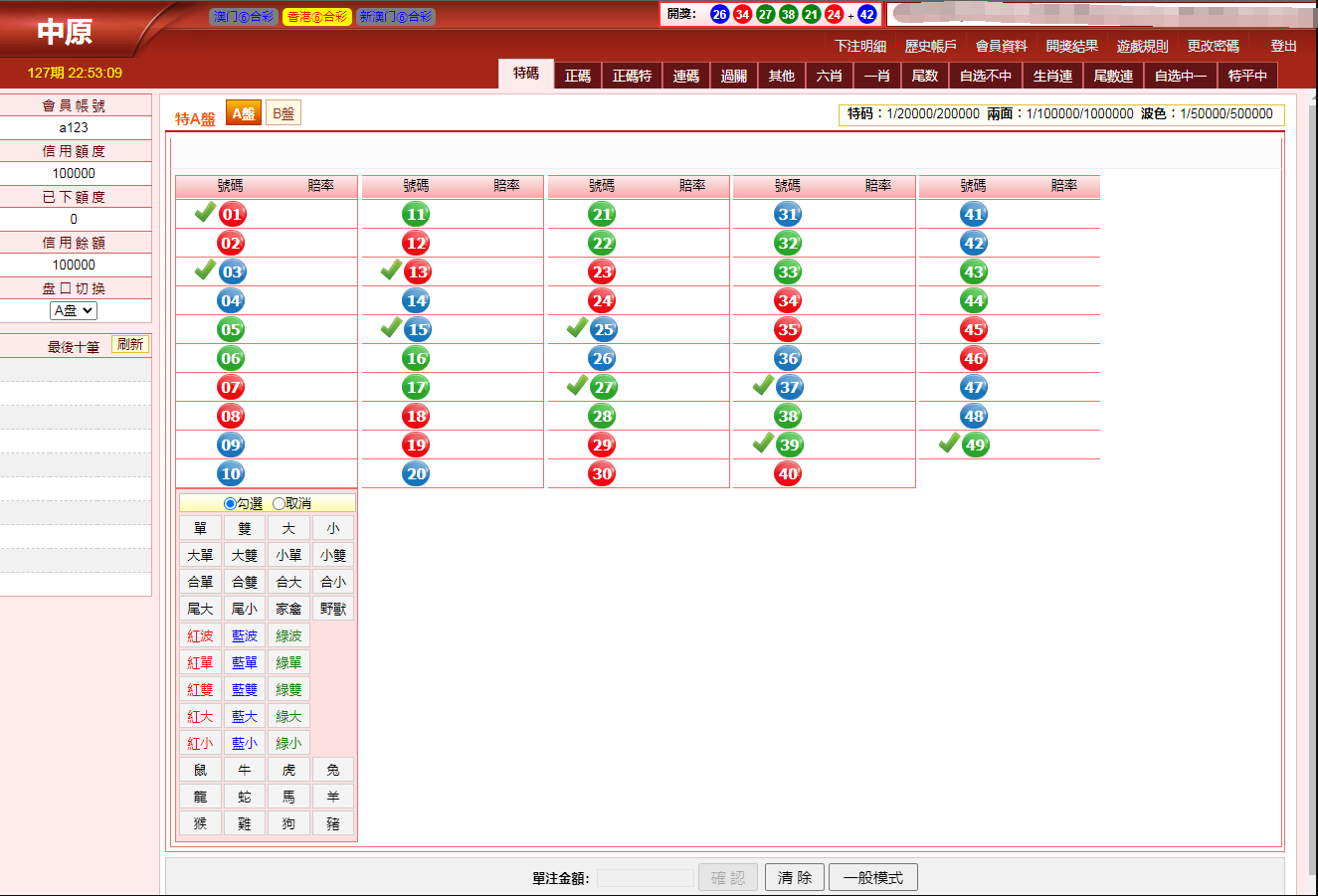Click the 紅波 red color filter
The image size is (1318, 896).
pos(200,636)
